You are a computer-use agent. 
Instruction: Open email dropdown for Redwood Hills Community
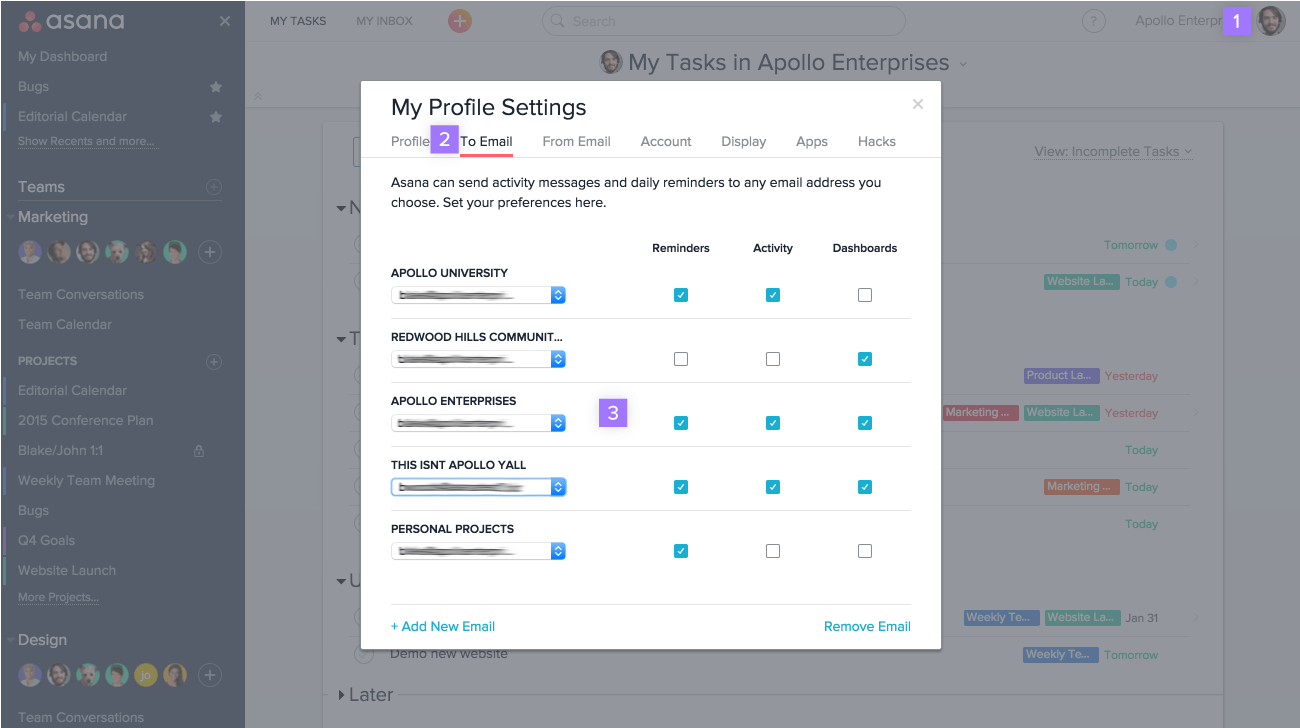tap(478, 359)
